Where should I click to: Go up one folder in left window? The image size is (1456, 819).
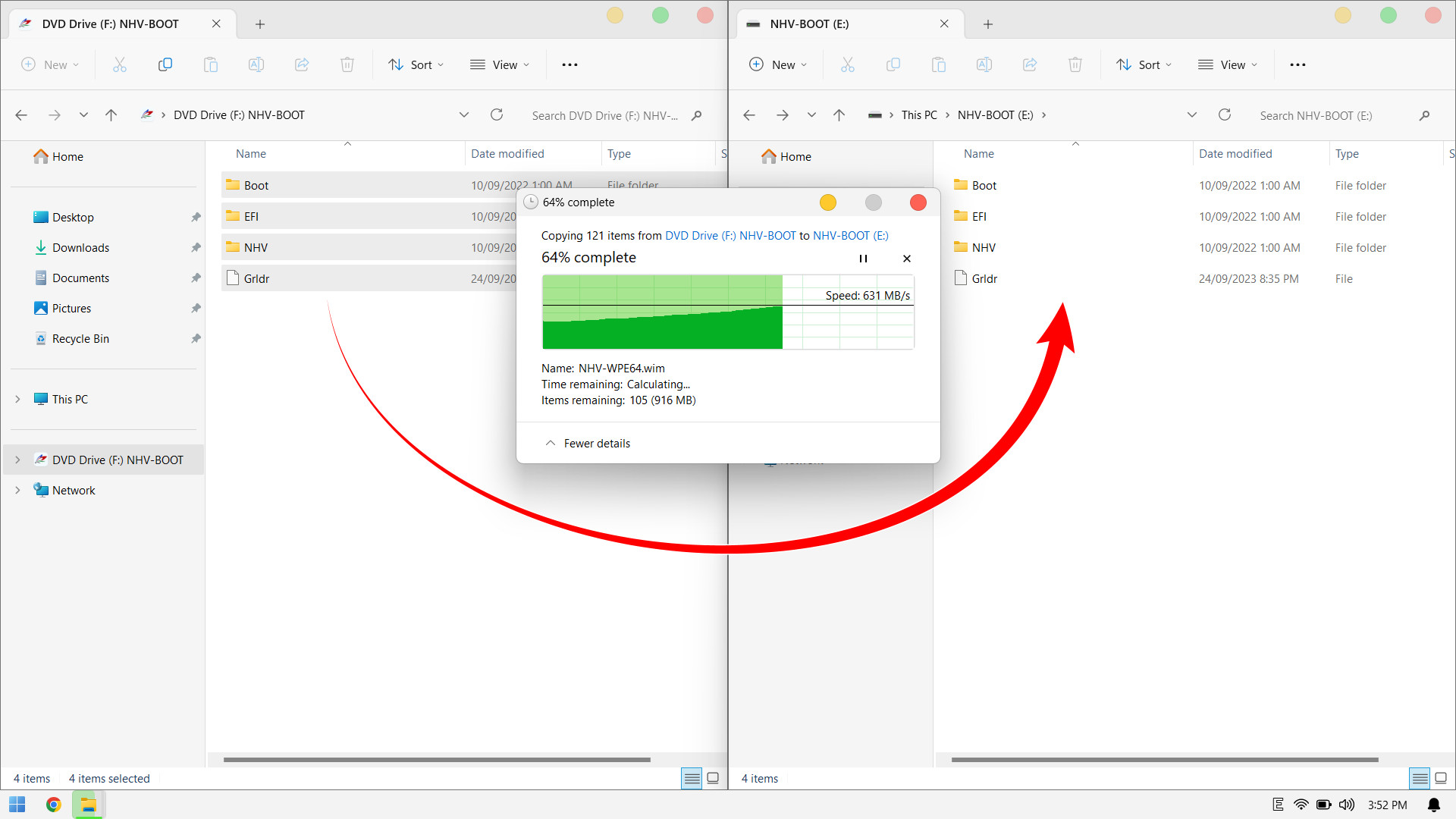tap(111, 115)
